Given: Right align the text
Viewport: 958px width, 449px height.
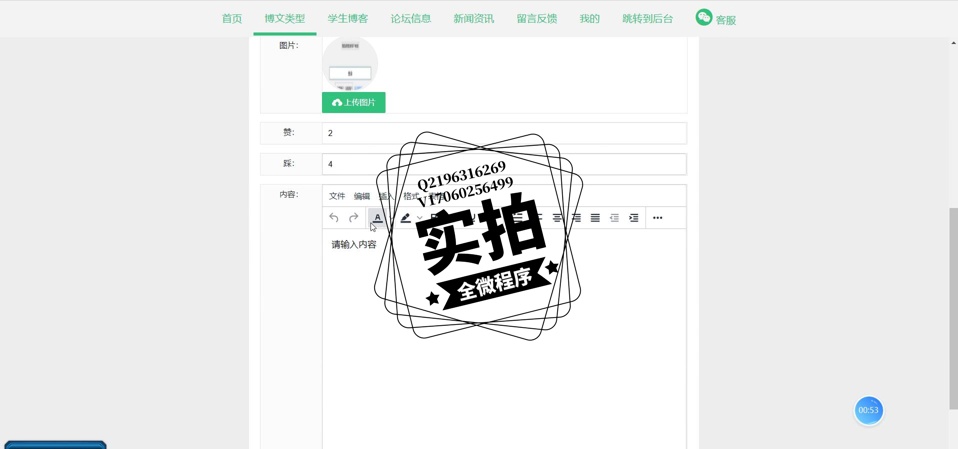Looking at the screenshot, I should click(576, 217).
